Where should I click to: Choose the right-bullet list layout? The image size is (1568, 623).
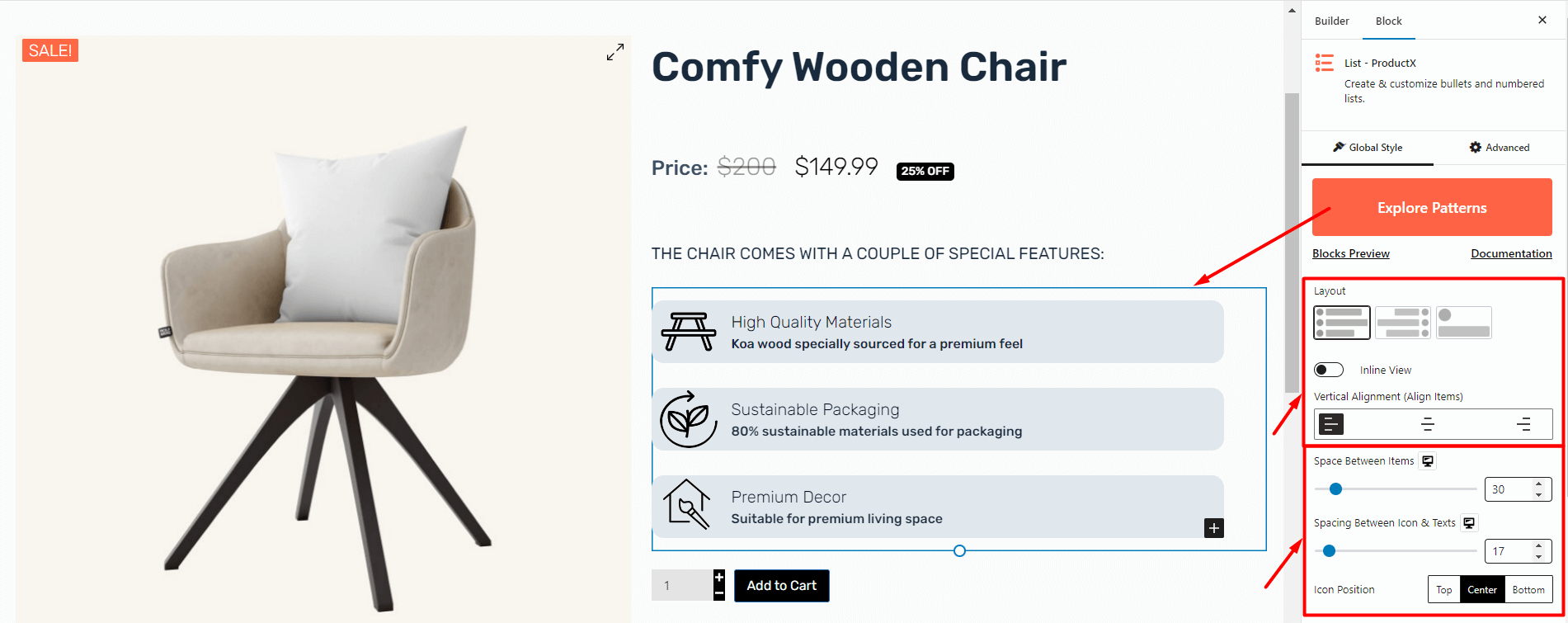click(1403, 323)
